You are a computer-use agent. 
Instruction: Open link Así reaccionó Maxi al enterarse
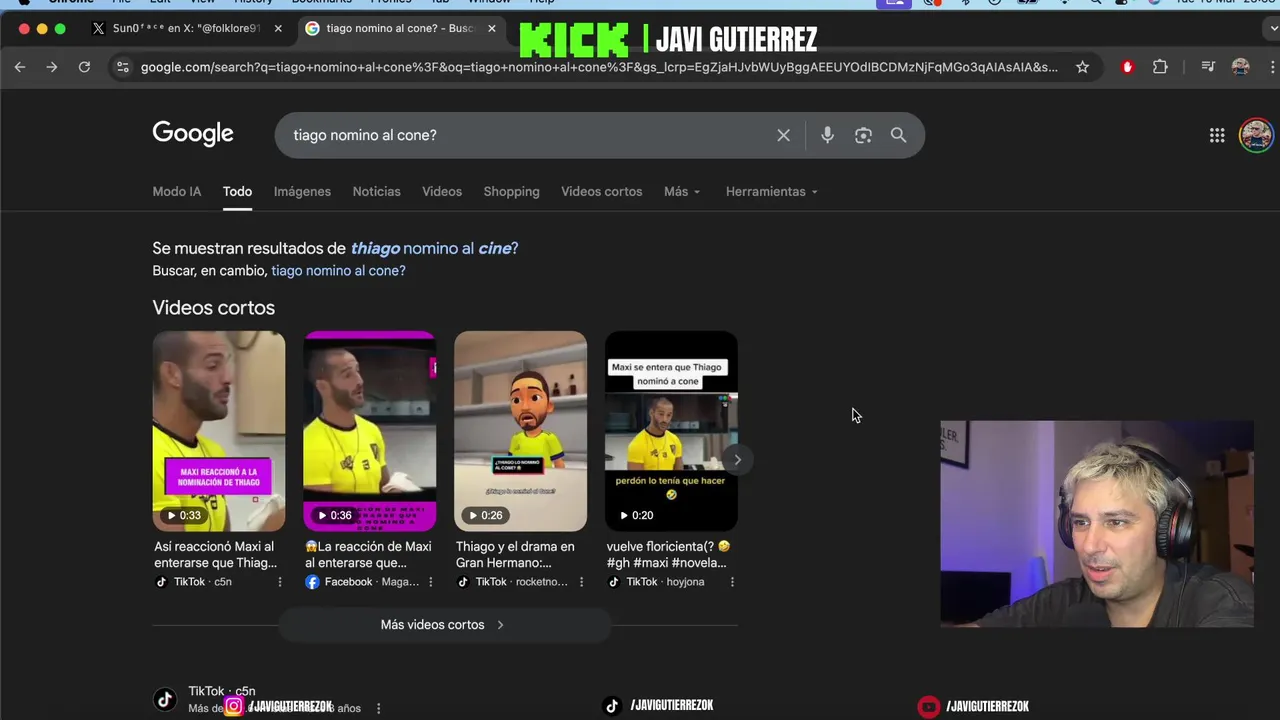click(215, 555)
